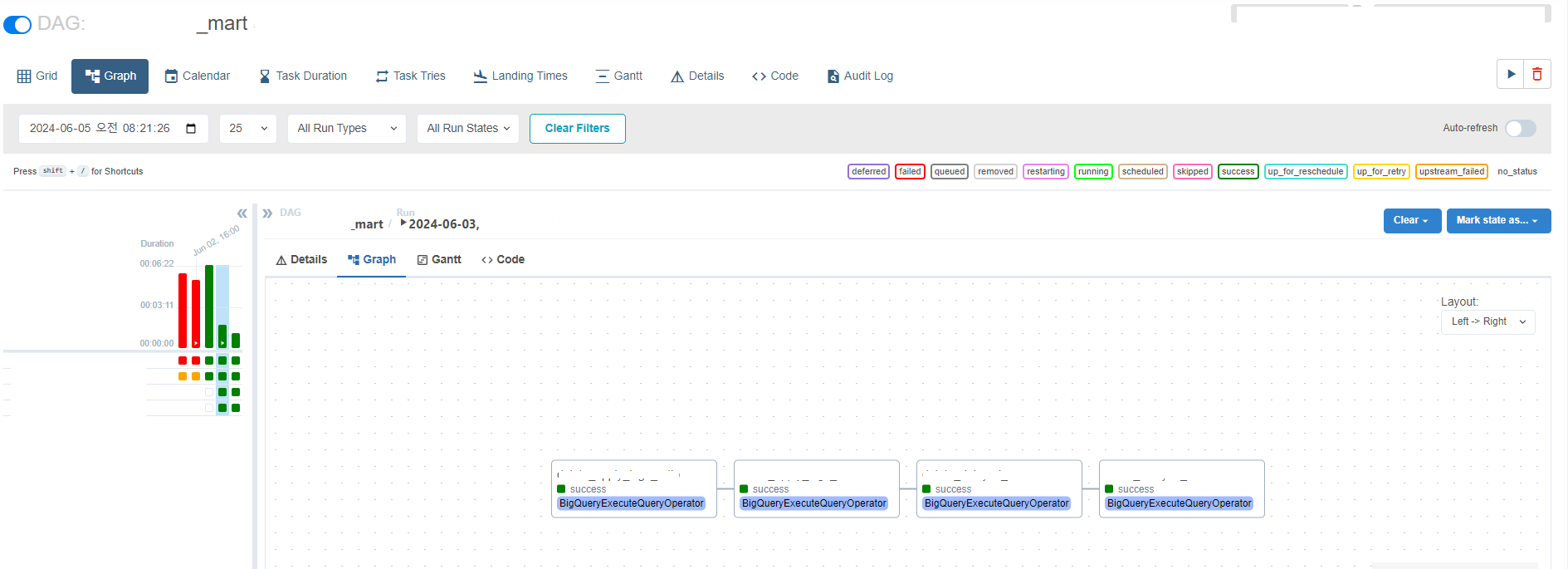Click the Clear Filters button

tap(577, 129)
